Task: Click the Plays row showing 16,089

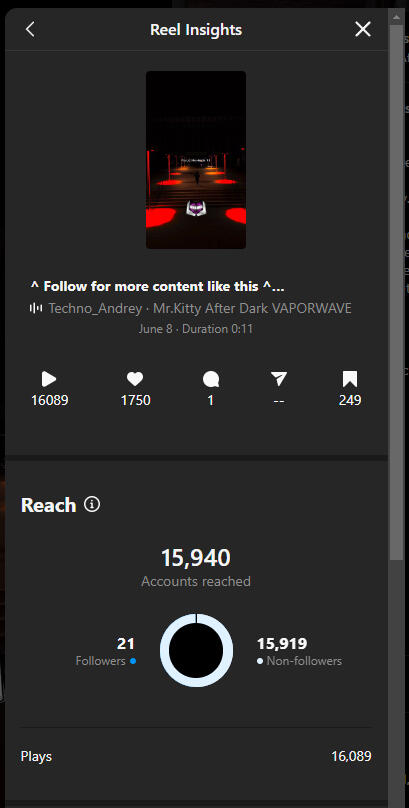Action: coord(196,756)
